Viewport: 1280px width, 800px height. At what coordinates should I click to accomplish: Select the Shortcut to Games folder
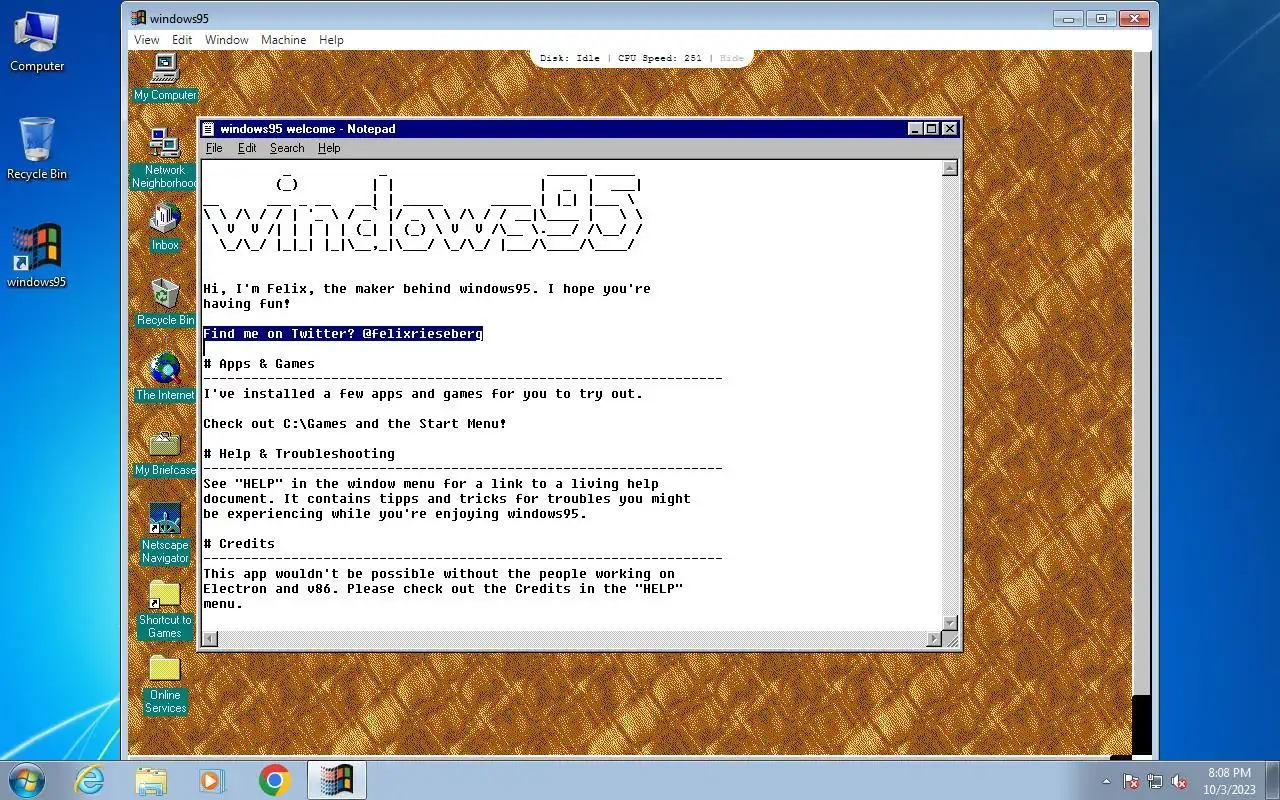pos(165,610)
